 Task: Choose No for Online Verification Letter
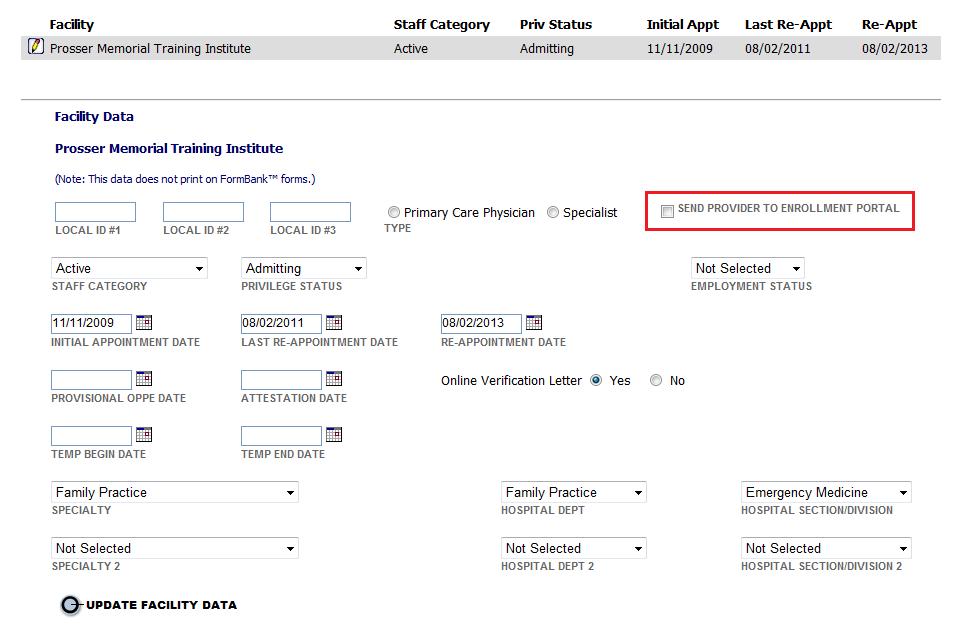(x=656, y=380)
